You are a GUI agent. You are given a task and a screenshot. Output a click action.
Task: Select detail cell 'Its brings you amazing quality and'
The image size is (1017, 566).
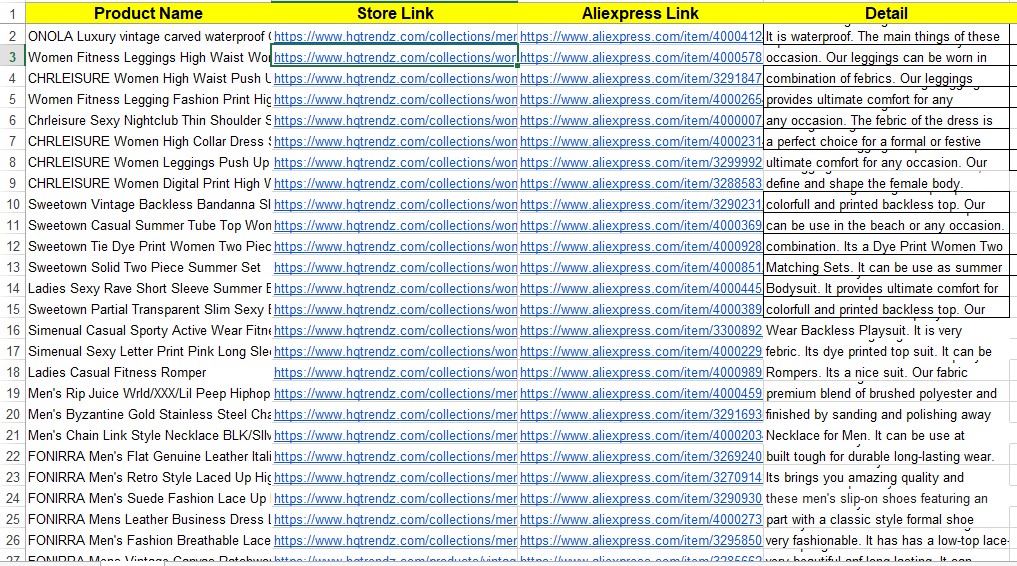point(886,477)
